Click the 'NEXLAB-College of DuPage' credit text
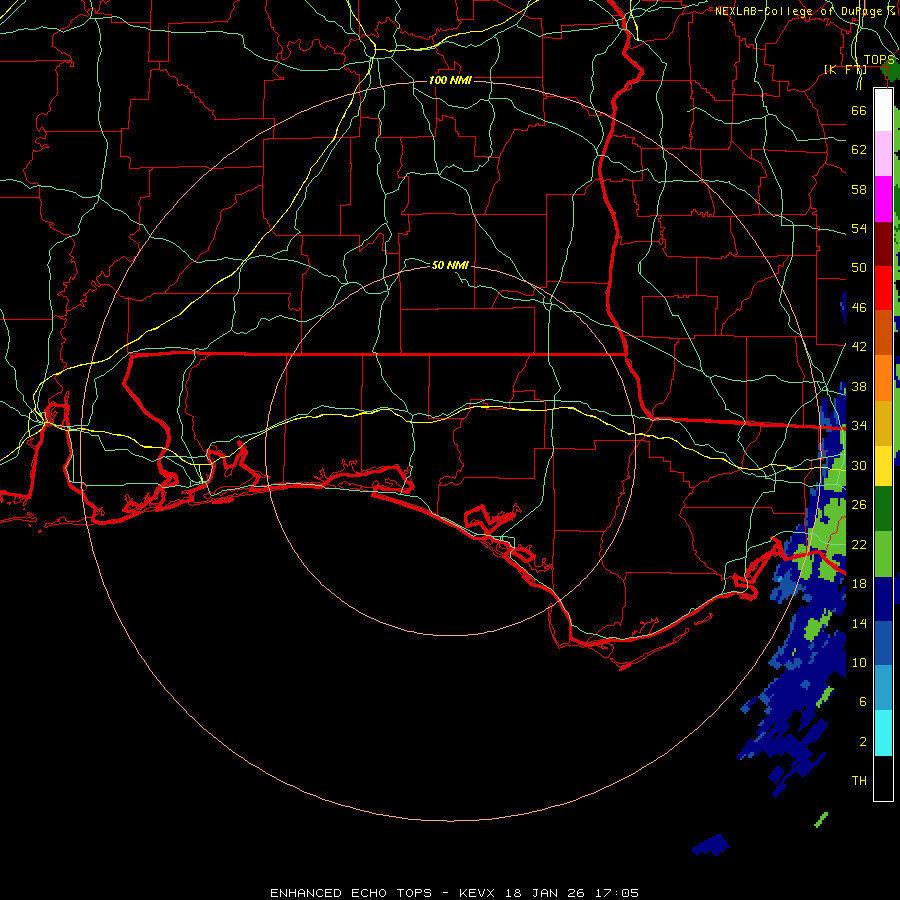 click(798, 11)
